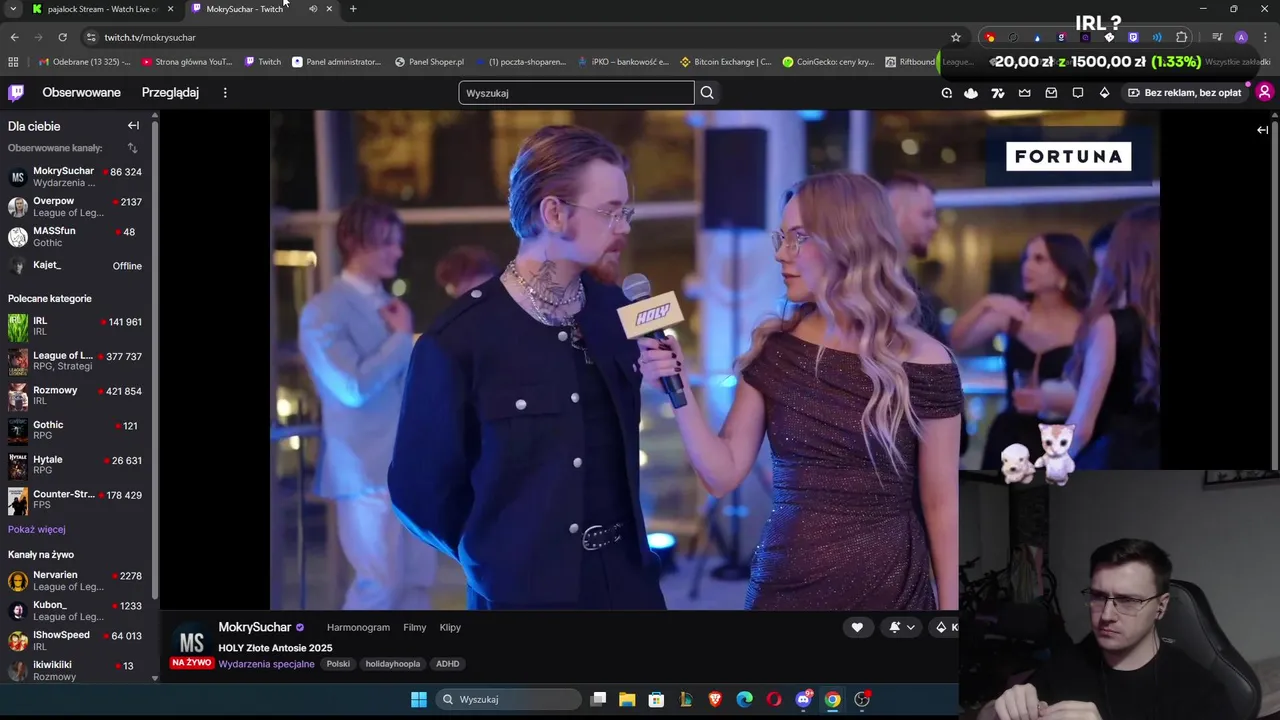Open the Twitch bookmark in bookmarks bar
Image resolution: width=1280 pixels, height=720 pixels.
click(263, 62)
